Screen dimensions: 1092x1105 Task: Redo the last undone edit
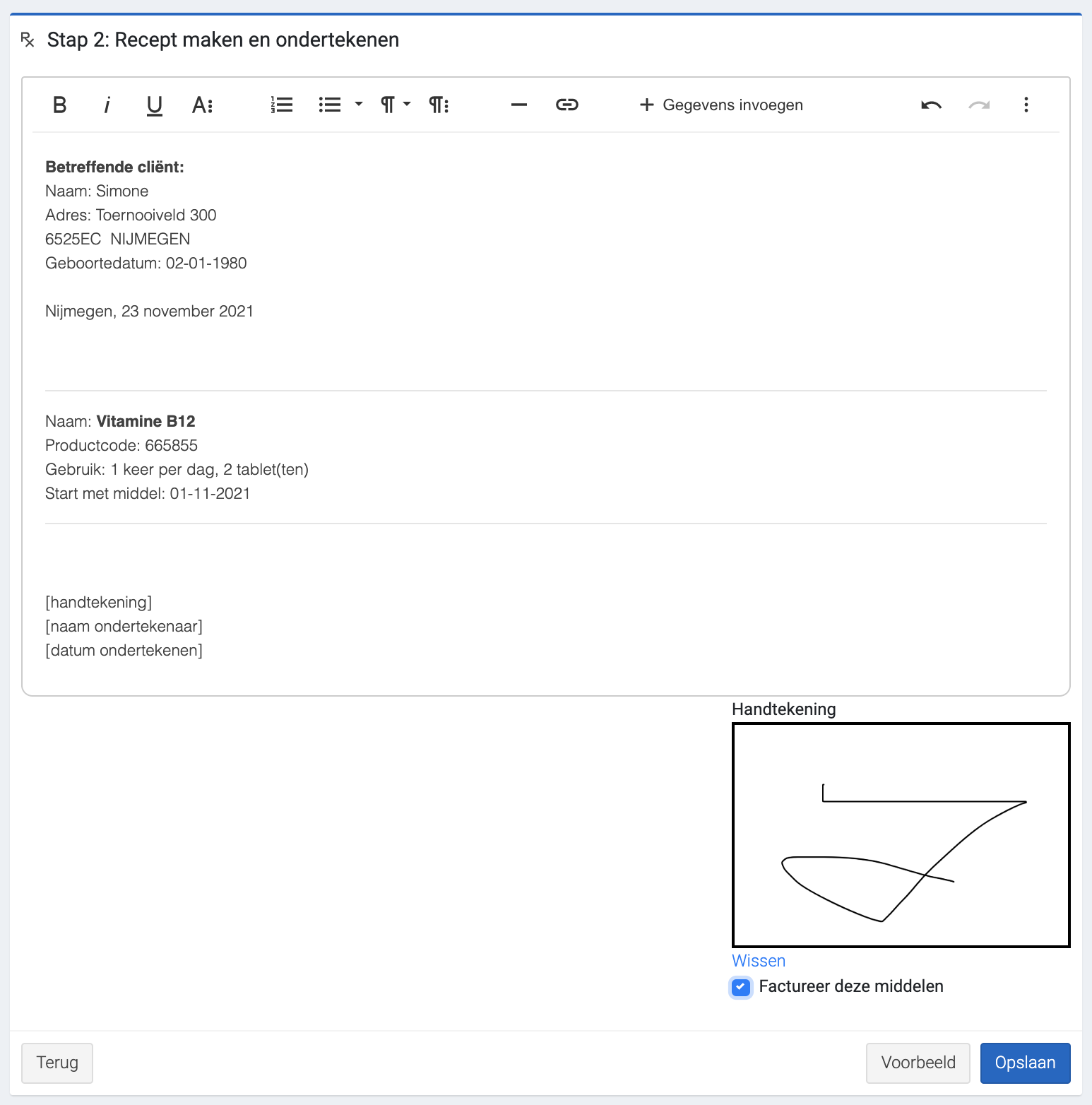click(979, 105)
